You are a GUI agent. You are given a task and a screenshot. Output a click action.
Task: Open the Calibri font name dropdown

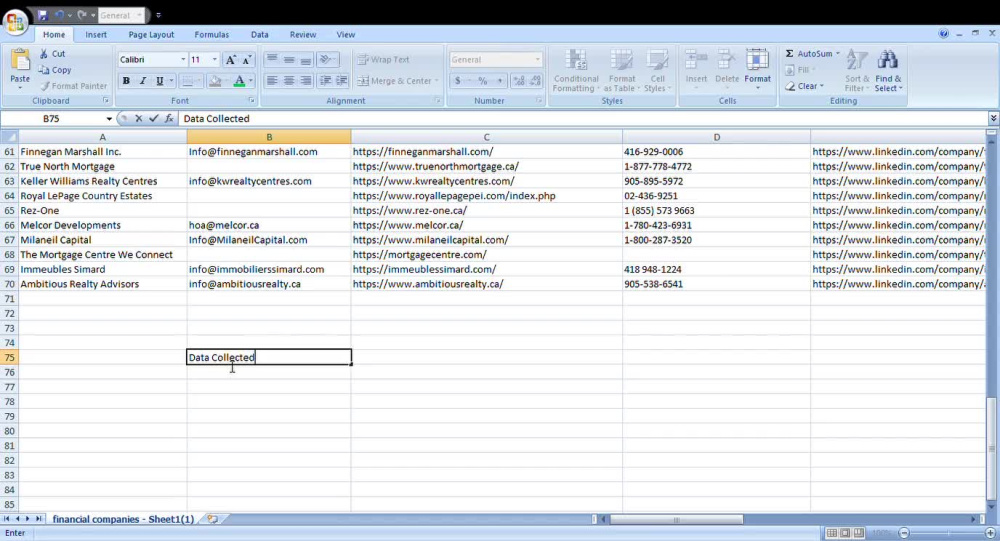pos(183,59)
